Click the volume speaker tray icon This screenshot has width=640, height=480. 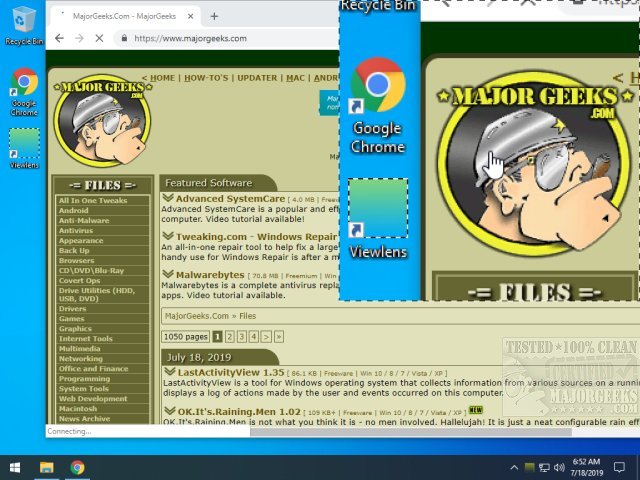tap(559, 467)
